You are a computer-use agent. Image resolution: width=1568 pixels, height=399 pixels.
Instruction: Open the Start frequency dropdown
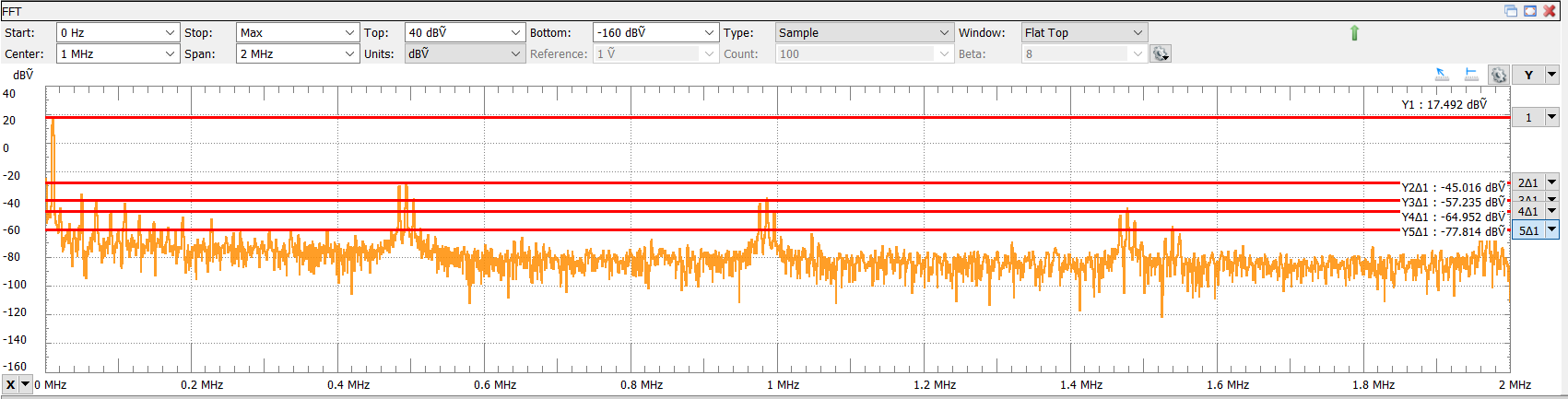click(170, 33)
